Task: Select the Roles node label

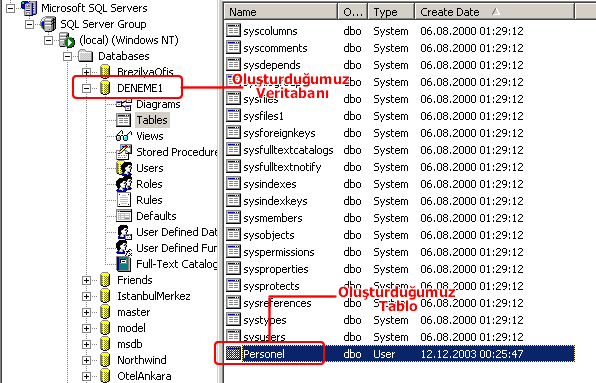Action: click(149, 184)
